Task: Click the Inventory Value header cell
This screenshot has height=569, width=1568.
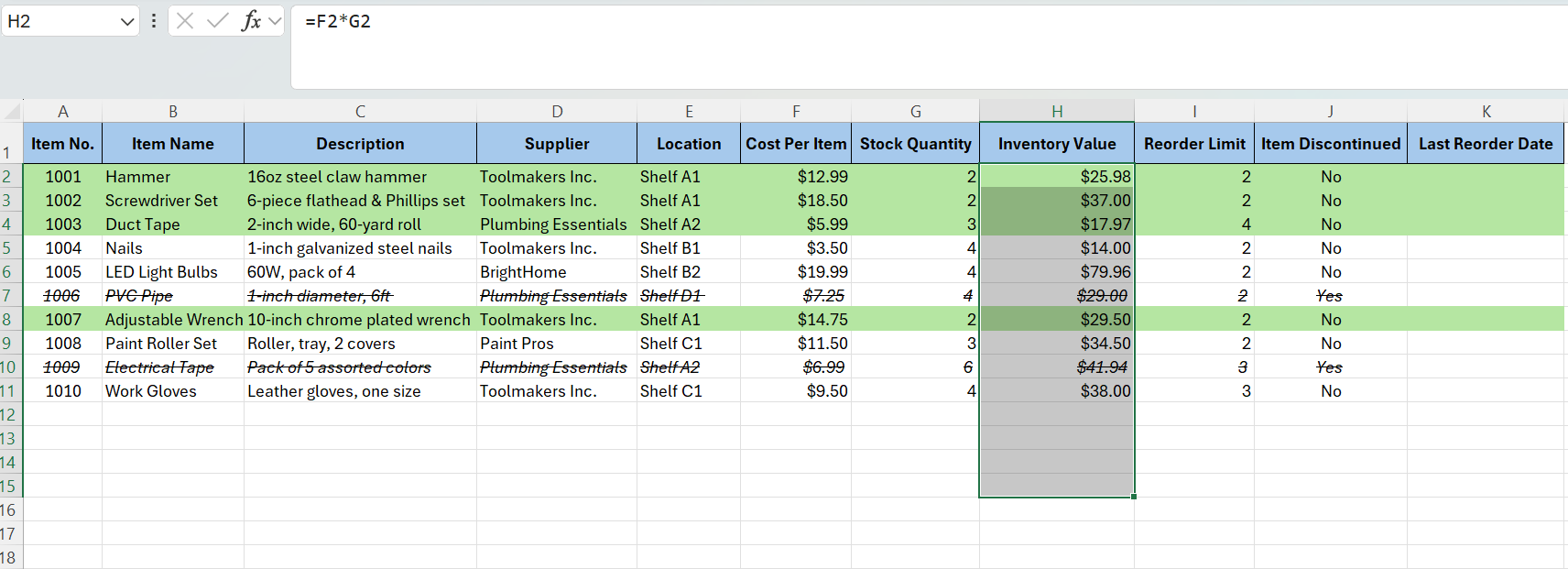Action: [1056, 144]
